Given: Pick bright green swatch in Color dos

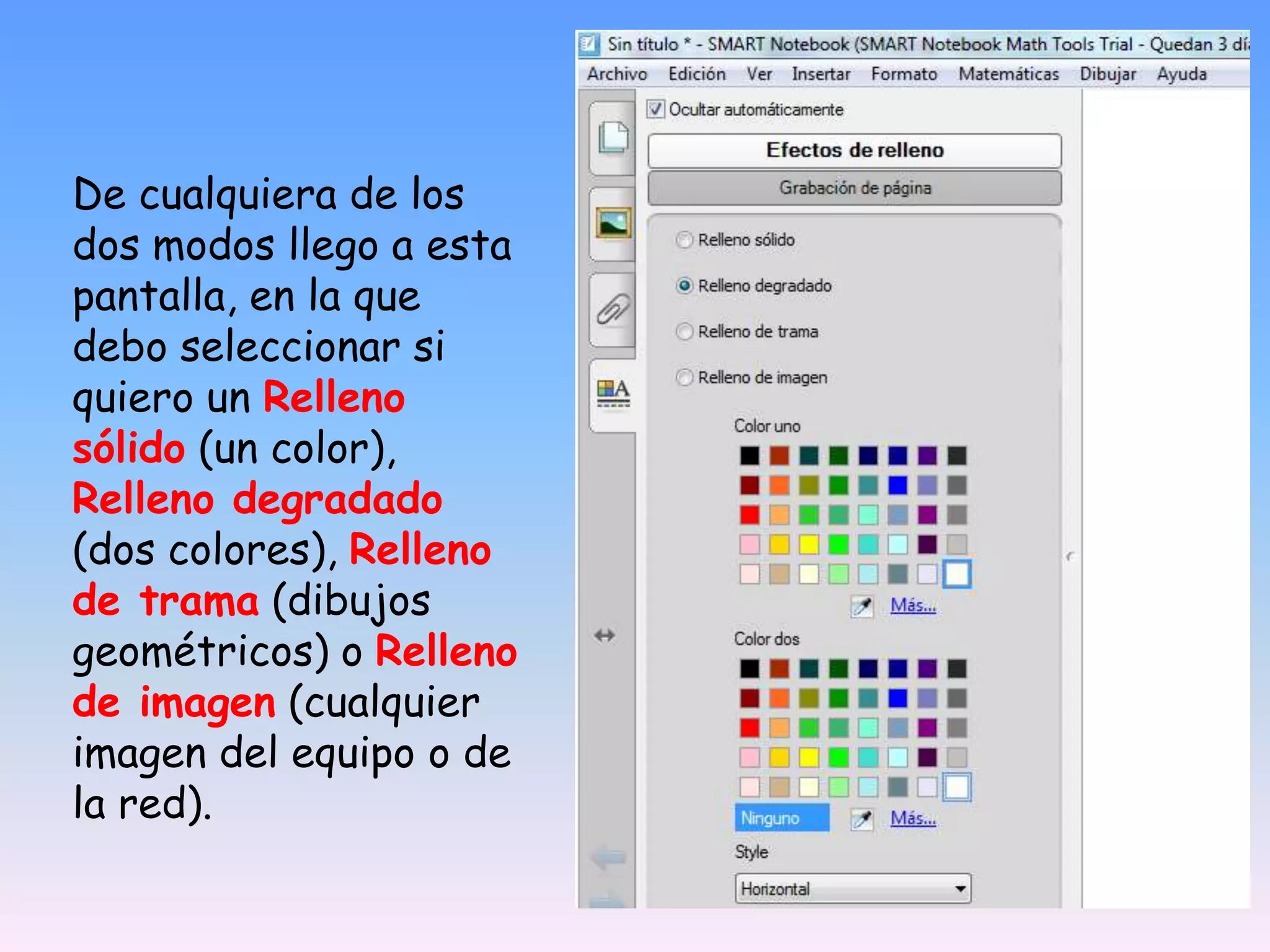Looking at the screenshot, I should [x=838, y=757].
